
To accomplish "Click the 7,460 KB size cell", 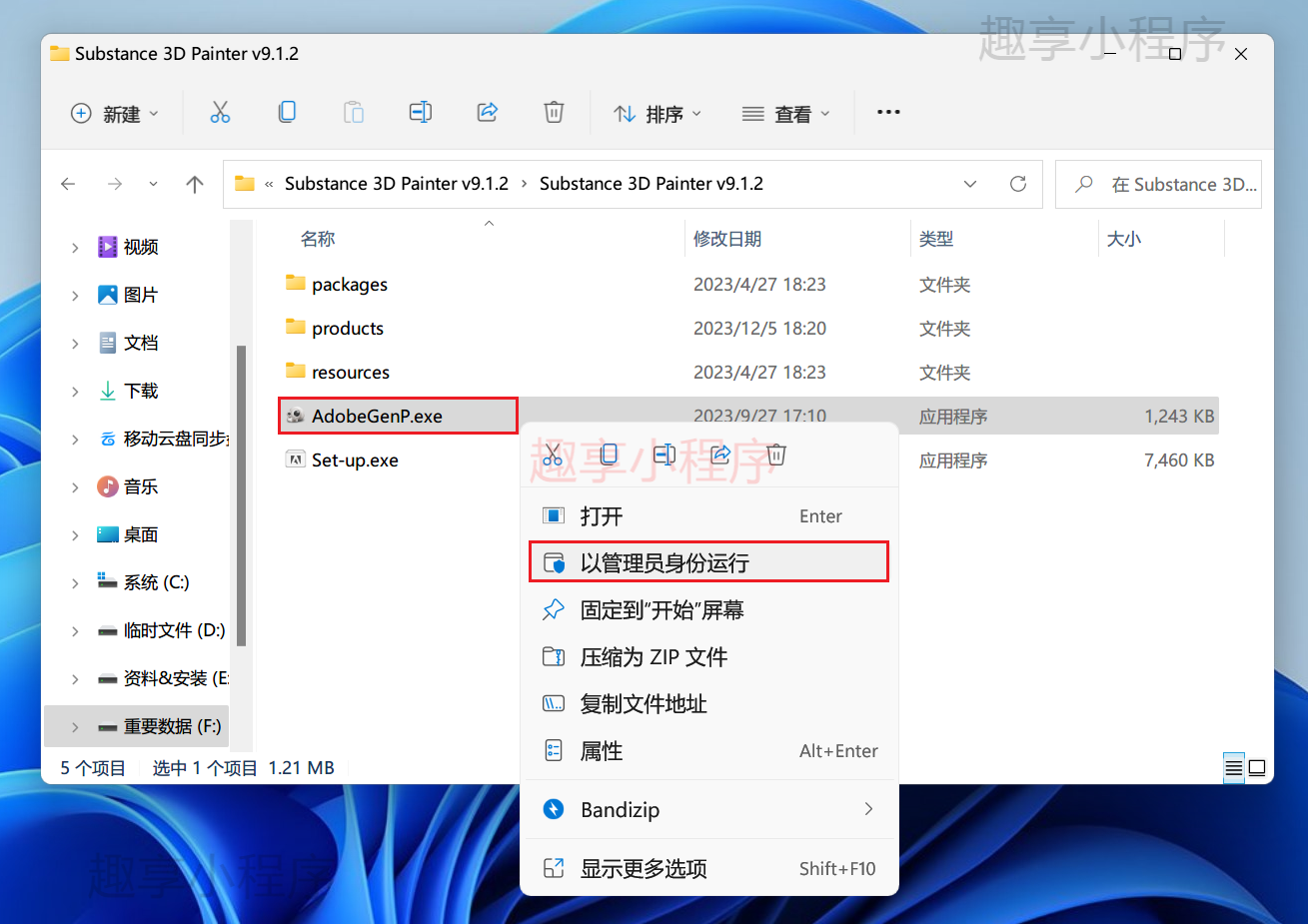I will pyautogui.click(x=1179, y=461).
